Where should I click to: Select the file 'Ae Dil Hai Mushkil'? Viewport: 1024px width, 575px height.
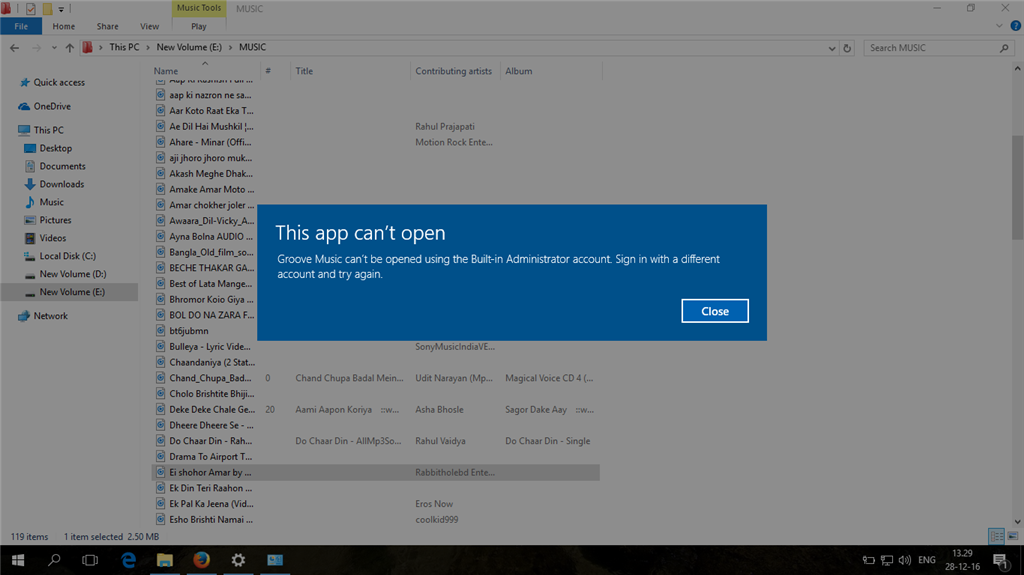(x=211, y=126)
